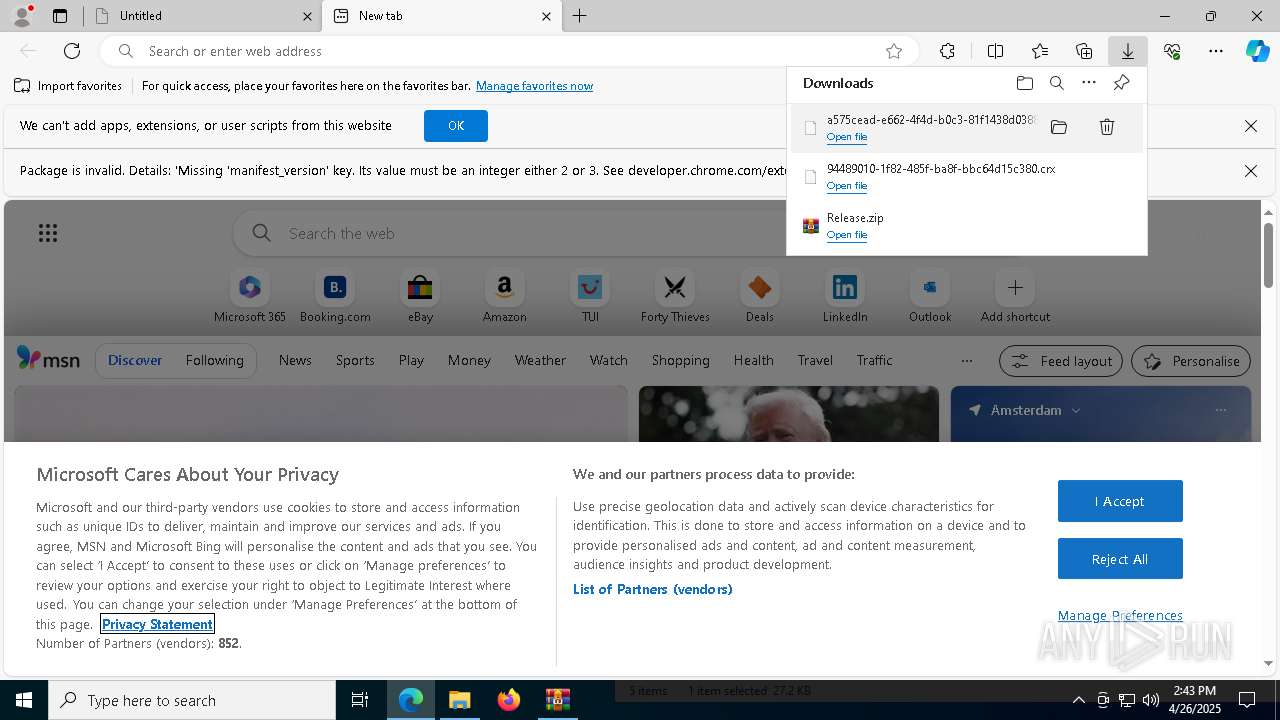Open TUI shortcut tile
The image size is (1280, 720).
click(590, 297)
